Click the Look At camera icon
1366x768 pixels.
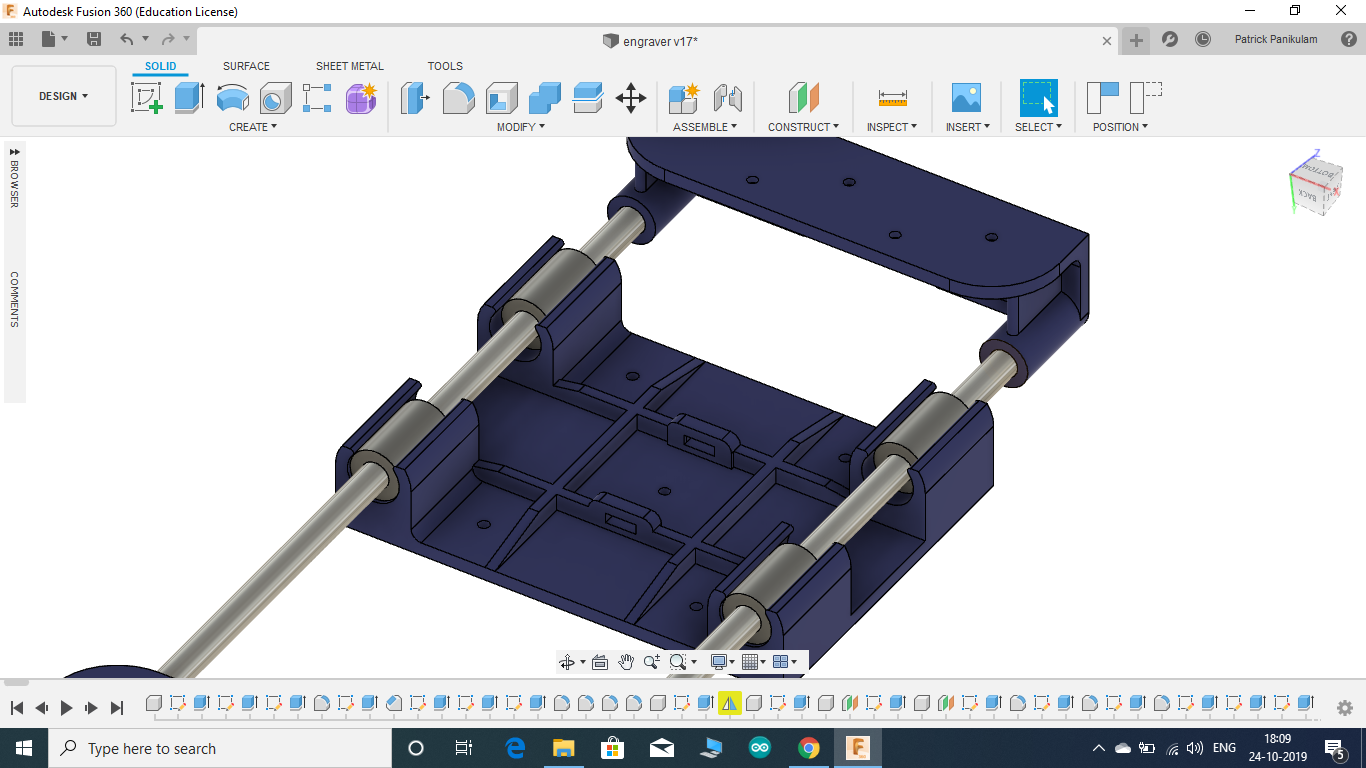pos(600,661)
